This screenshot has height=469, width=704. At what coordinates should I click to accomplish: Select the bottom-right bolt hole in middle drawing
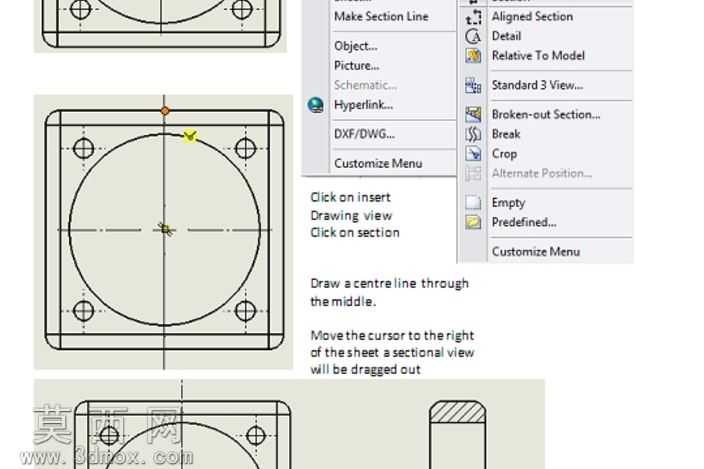pos(245,311)
